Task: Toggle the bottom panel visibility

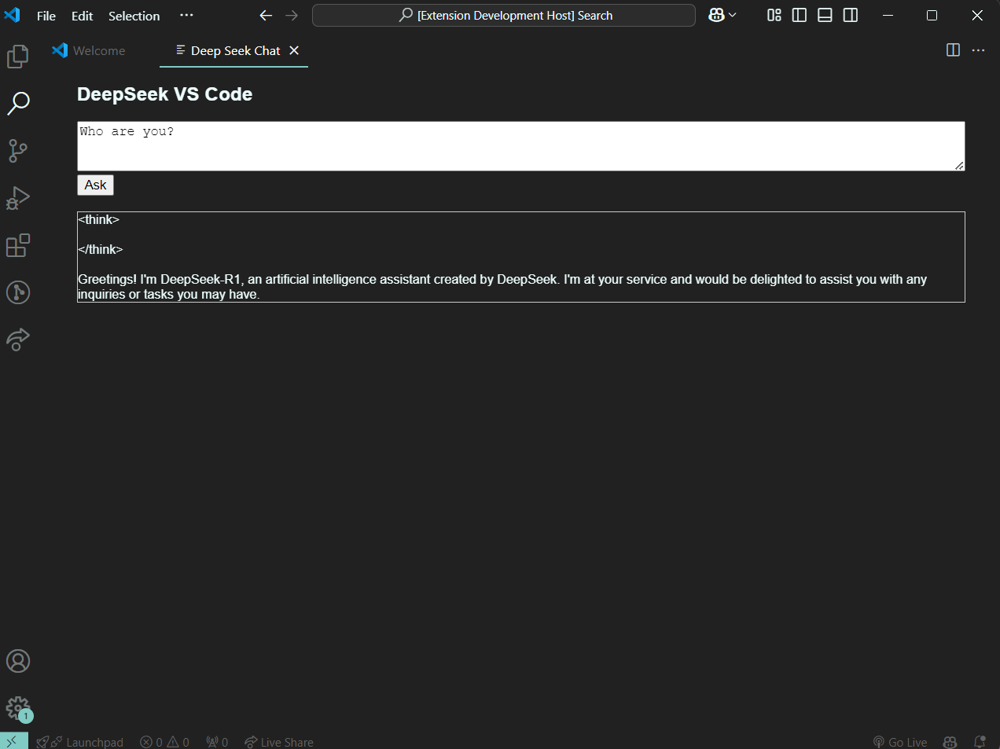Action: 825,15
